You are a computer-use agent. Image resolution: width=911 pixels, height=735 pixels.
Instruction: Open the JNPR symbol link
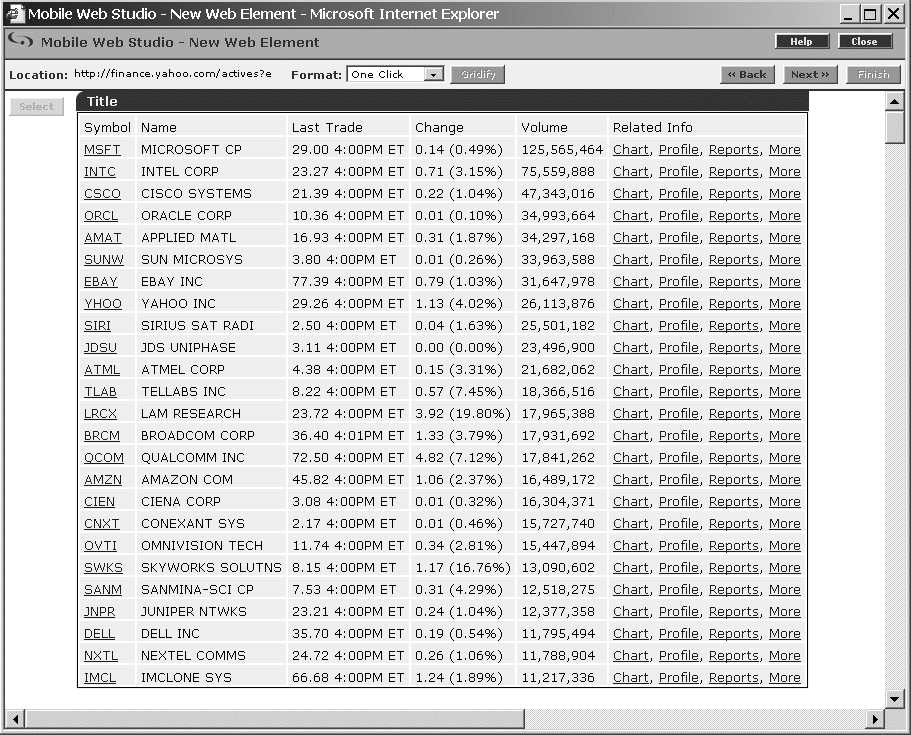[99, 612]
